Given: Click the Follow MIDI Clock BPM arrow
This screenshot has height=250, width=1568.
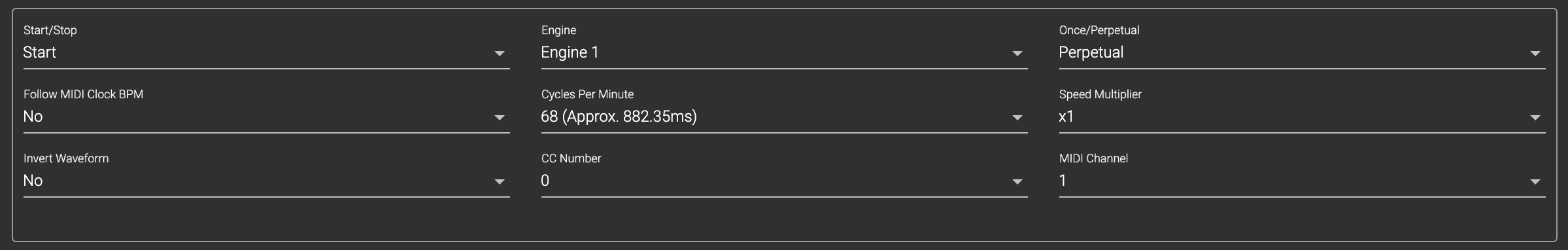Looking at the screenshot, I should pyautogui.click(x=499, y=118).
